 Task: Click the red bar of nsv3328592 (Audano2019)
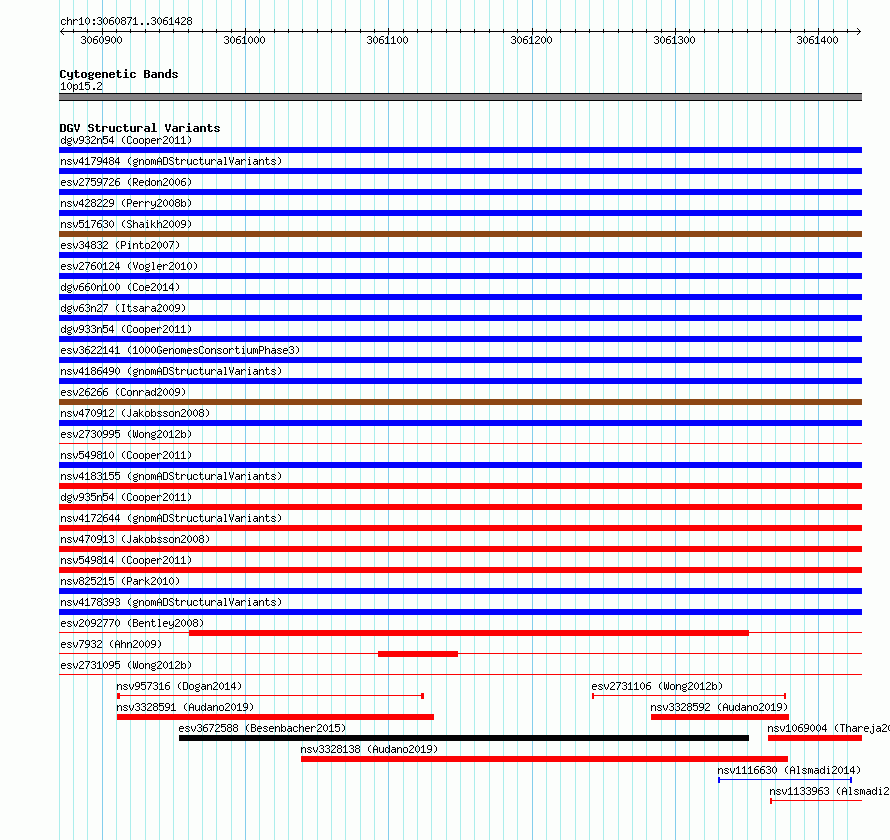click(720, 717)
